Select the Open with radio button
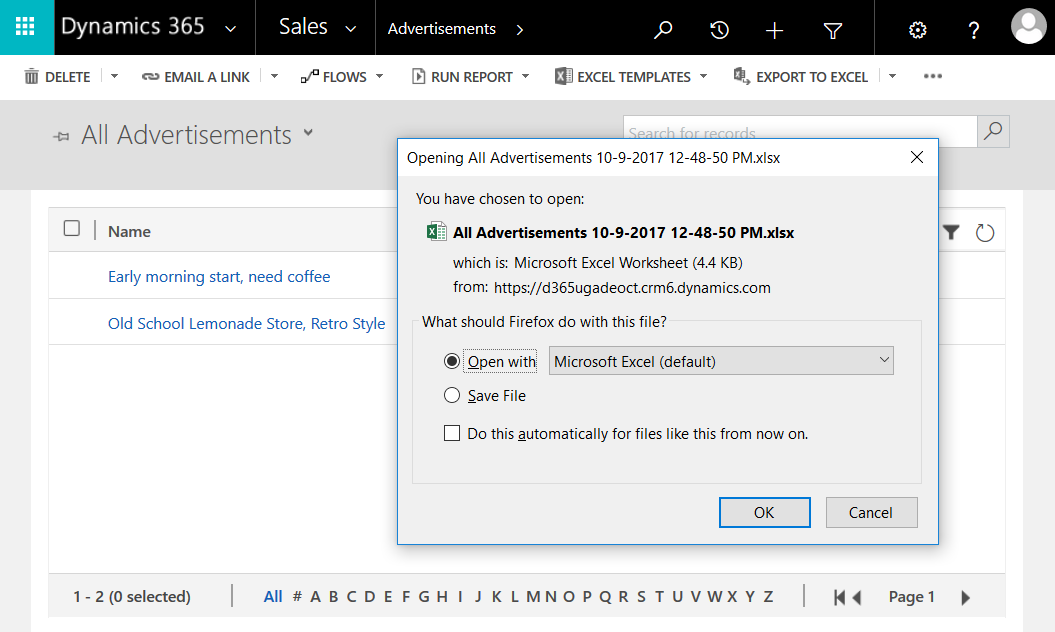1055x632 pixels. pyautogui.click(x=452, y=361)
